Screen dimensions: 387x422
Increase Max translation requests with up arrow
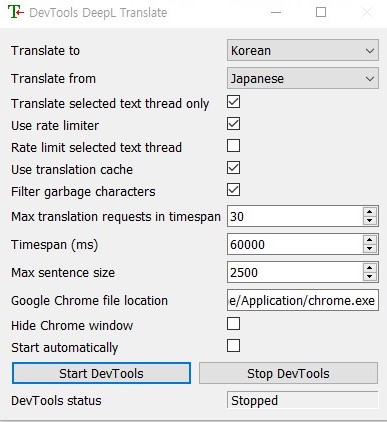point(370,212)
